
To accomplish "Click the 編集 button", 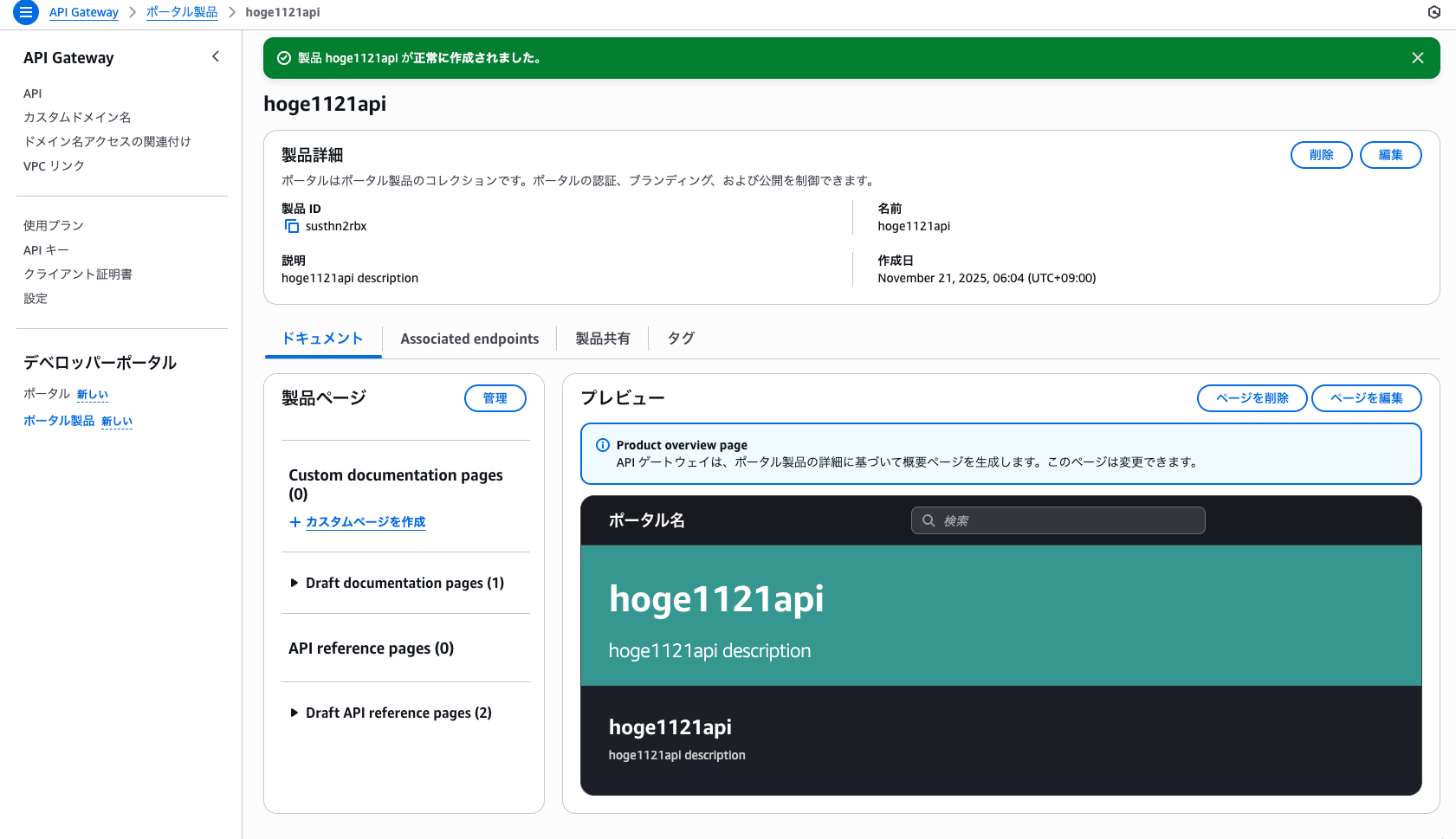I will pyautogui.click(x=1390, y=155).
